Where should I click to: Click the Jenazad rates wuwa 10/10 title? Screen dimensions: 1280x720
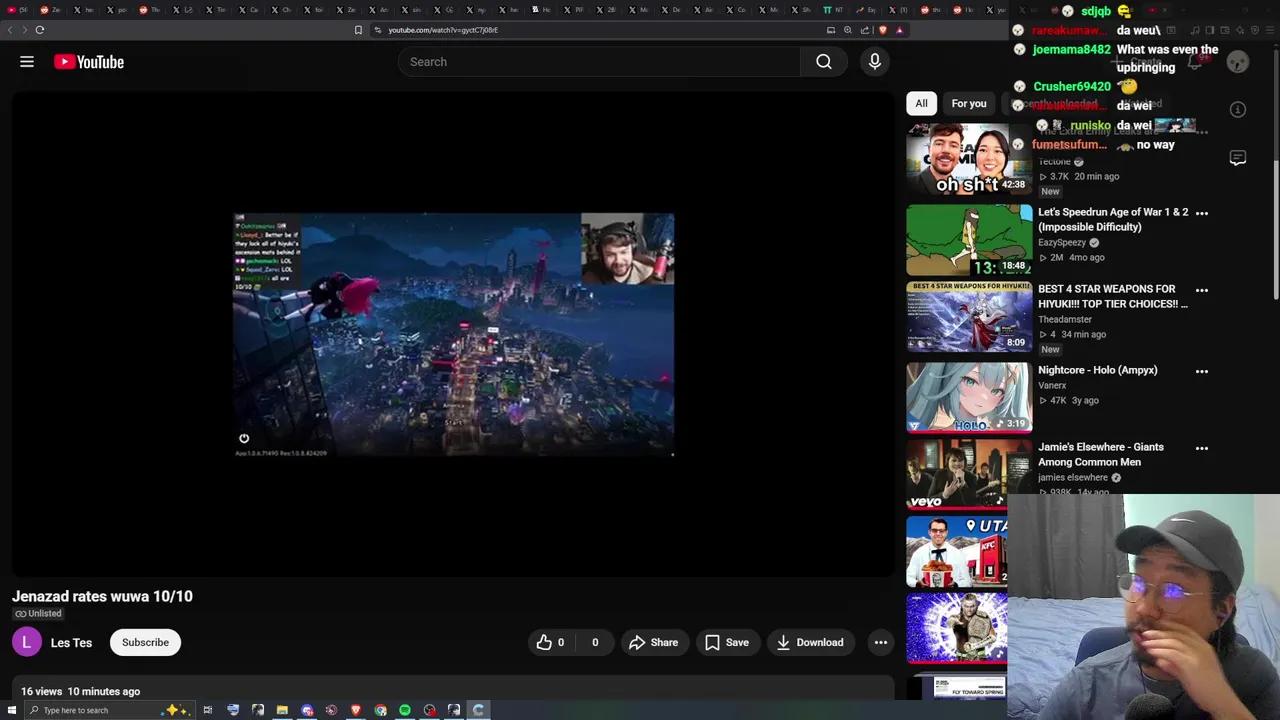coord(102,596)
